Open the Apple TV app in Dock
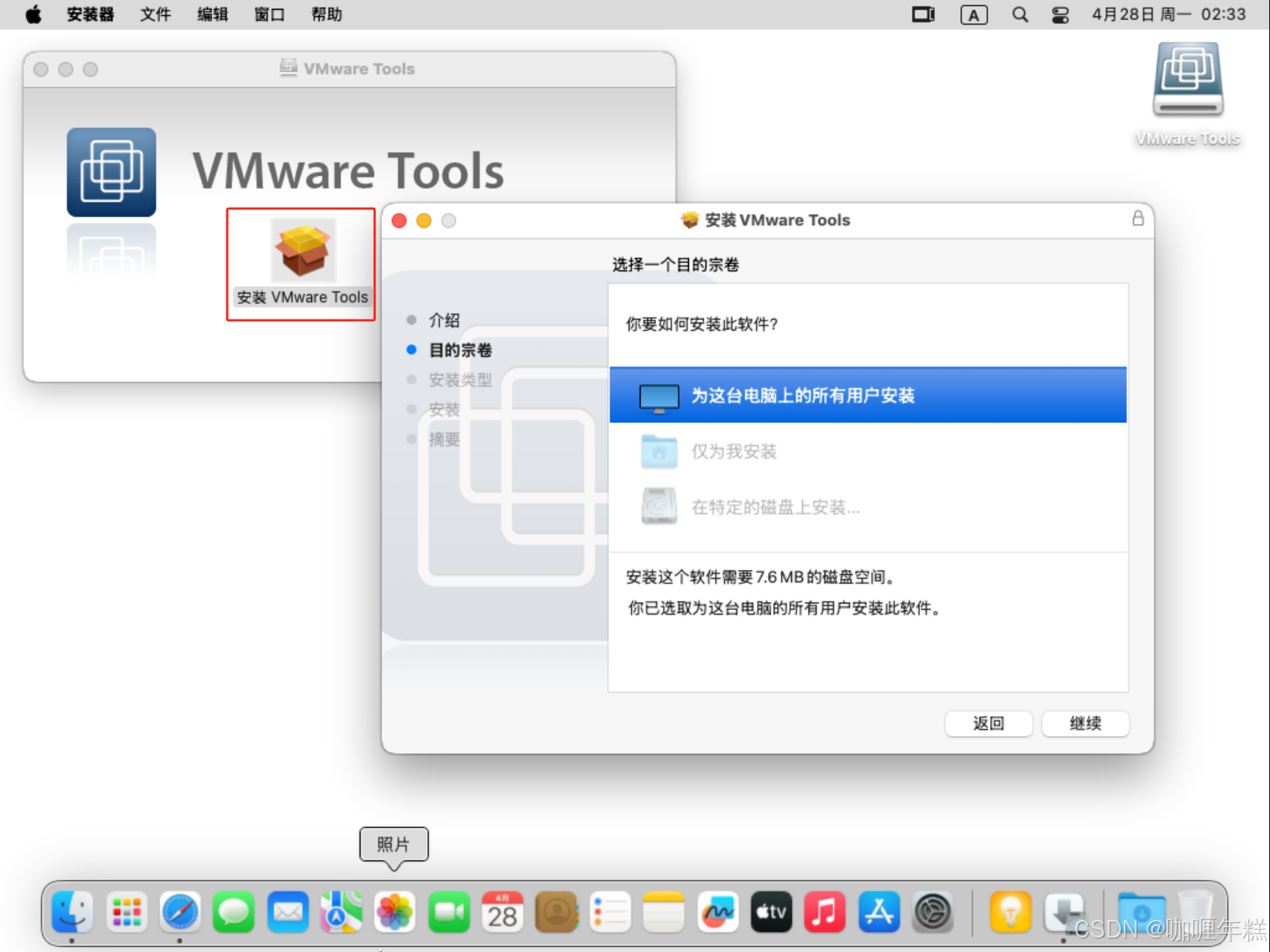The width and height of the screenshot is (1270, 952). pyautogui.click(x=771, y=912)
